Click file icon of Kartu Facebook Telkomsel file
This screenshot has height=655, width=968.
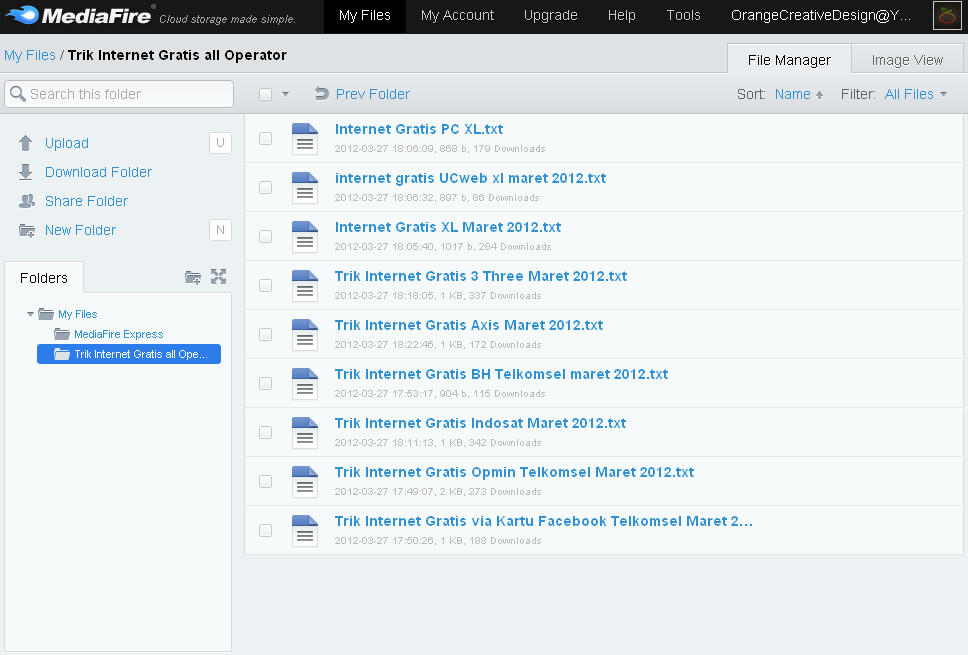305,530
